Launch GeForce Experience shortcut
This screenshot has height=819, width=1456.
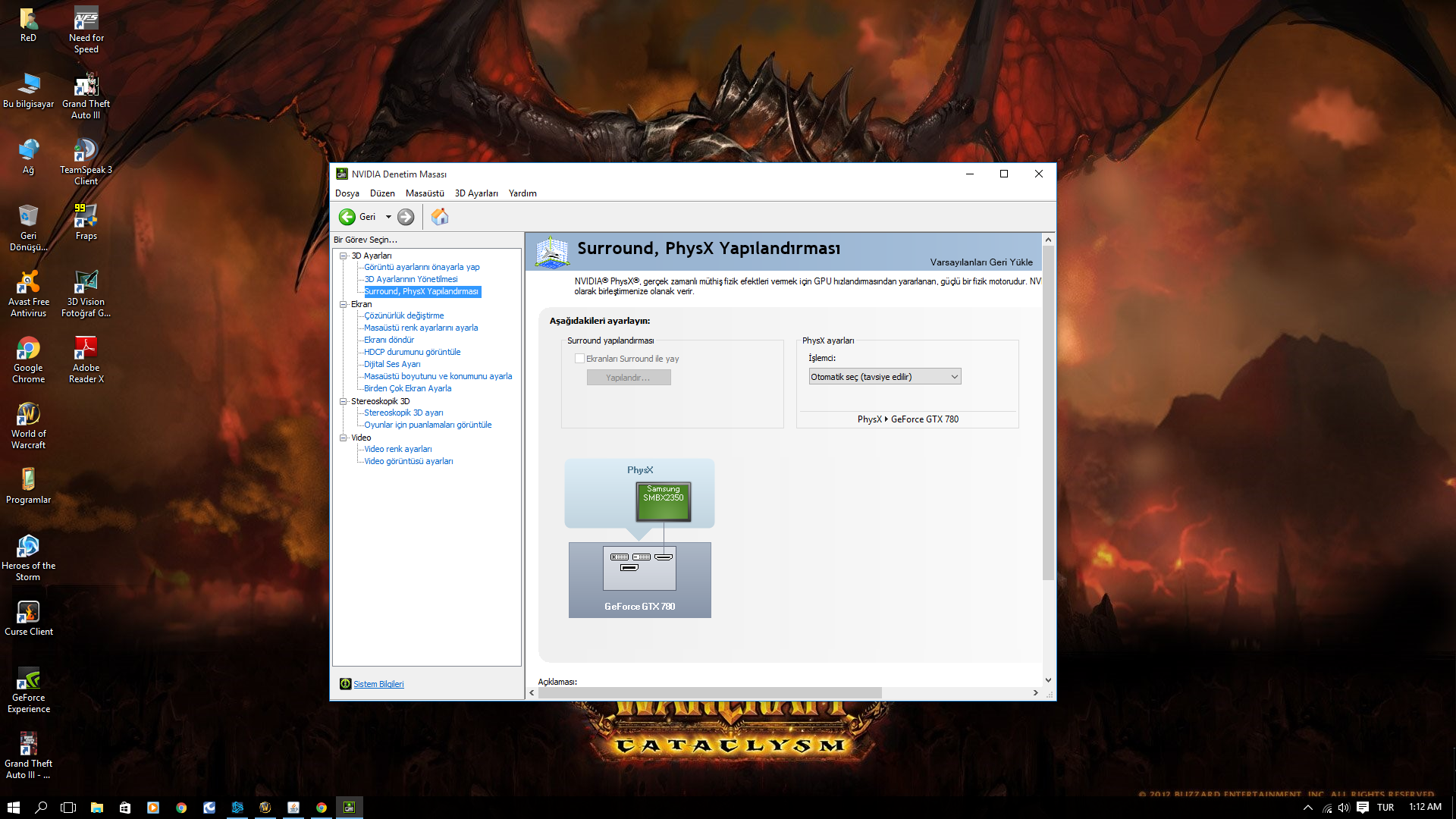(28, 690)
